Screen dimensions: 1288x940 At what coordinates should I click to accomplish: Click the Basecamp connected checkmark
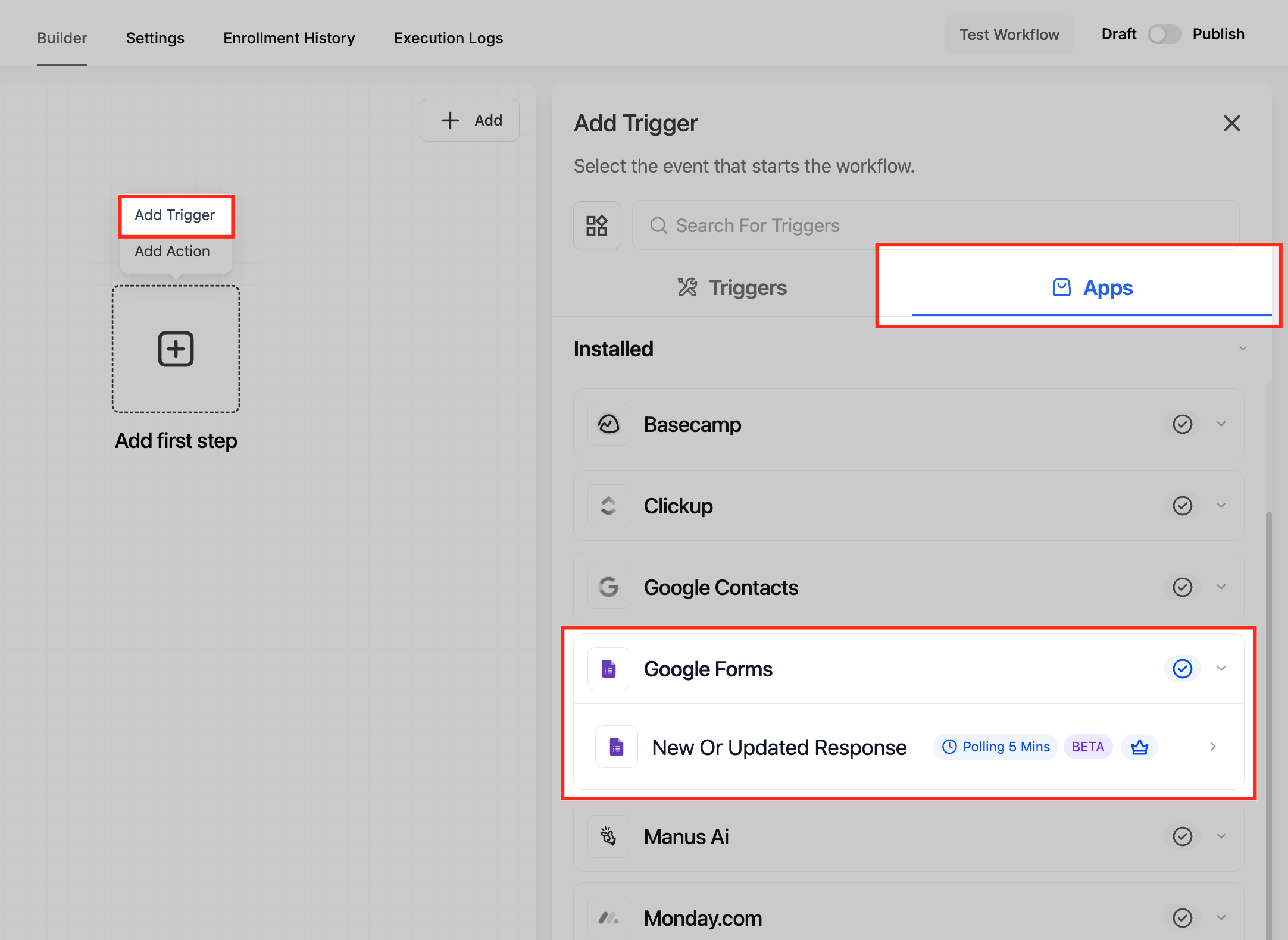[x=1182, y=424]
